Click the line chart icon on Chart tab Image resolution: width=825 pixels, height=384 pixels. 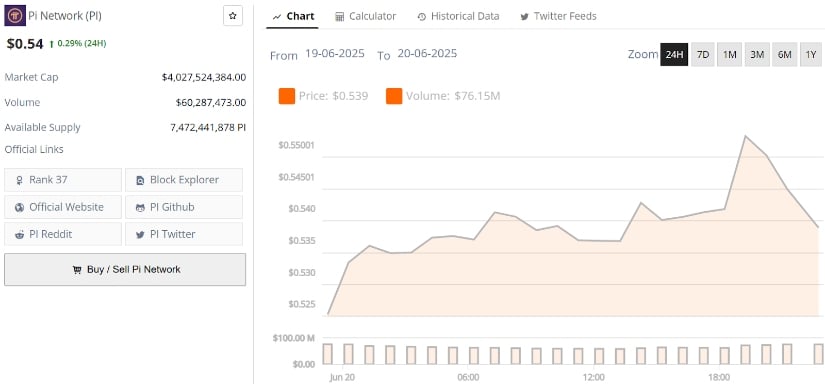[277, 17]
